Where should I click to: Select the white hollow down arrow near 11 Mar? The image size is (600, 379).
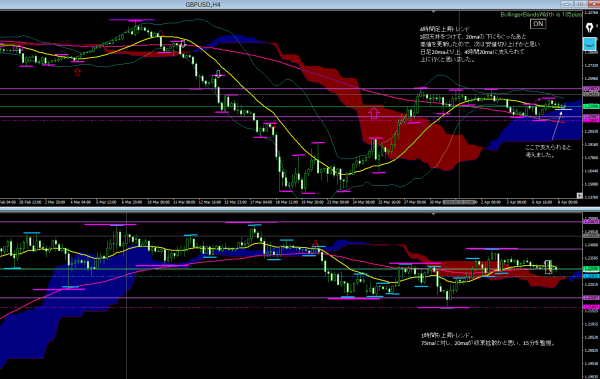(183, 43)
